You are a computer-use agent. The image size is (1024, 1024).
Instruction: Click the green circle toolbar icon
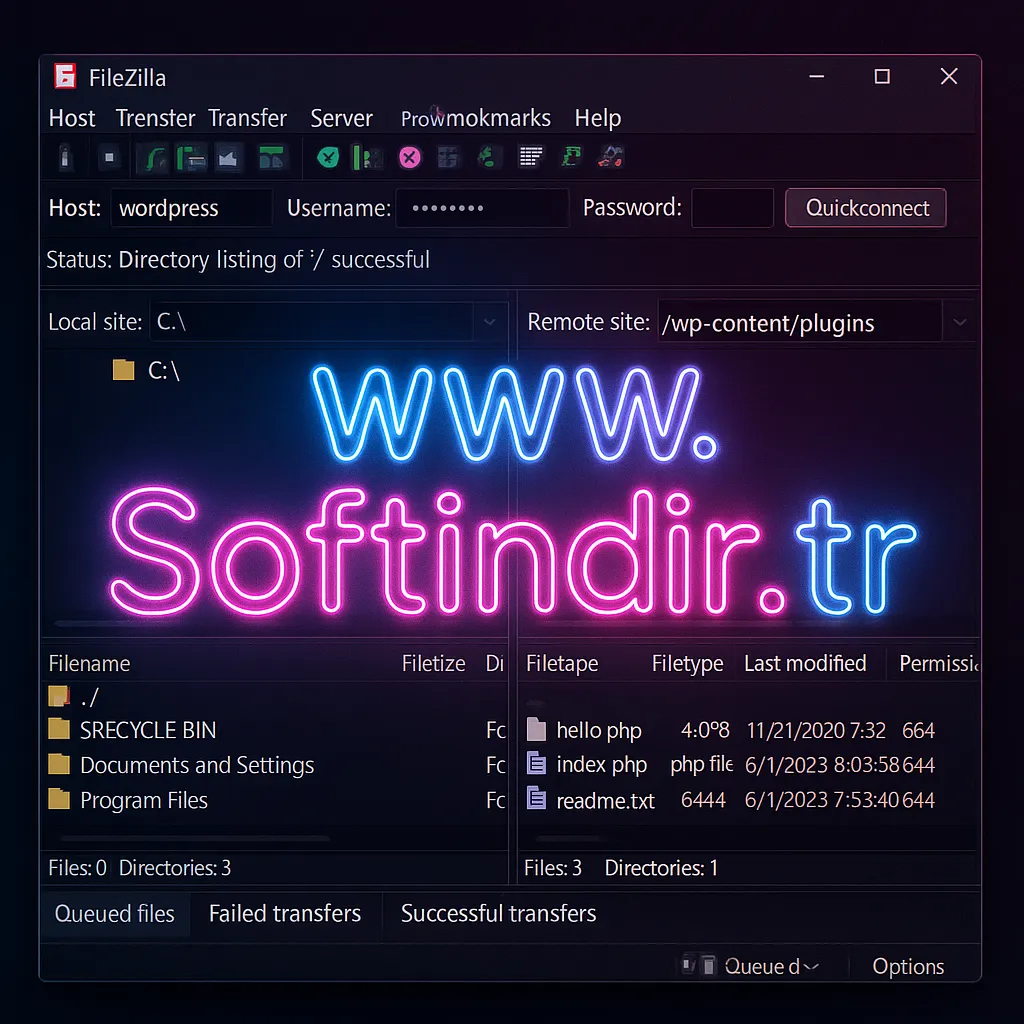328,157
